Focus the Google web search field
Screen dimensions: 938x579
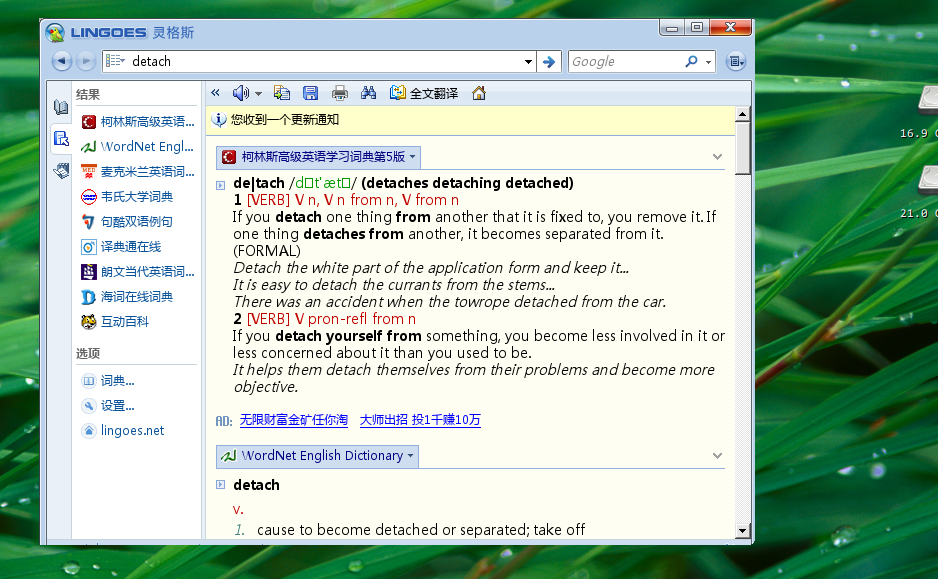tap(625, 62)
